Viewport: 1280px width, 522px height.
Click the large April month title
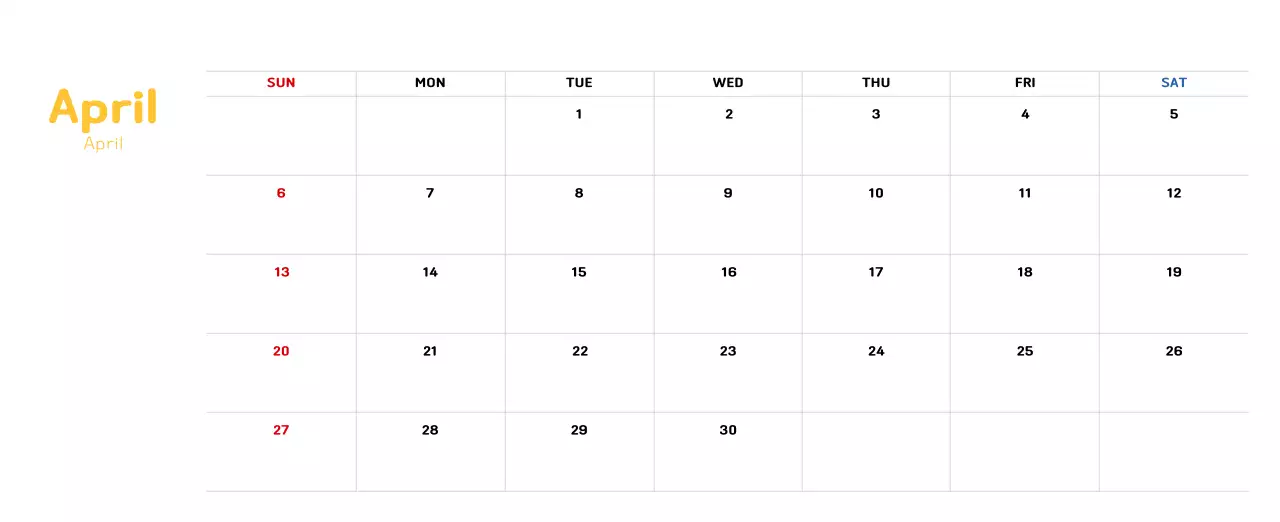coord(103,108)
